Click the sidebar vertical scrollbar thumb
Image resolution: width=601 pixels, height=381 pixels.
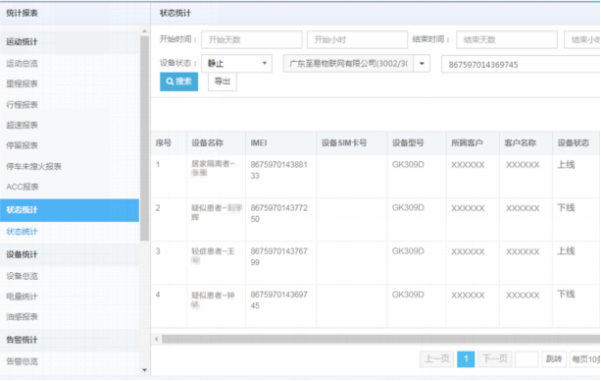[145, 138]
